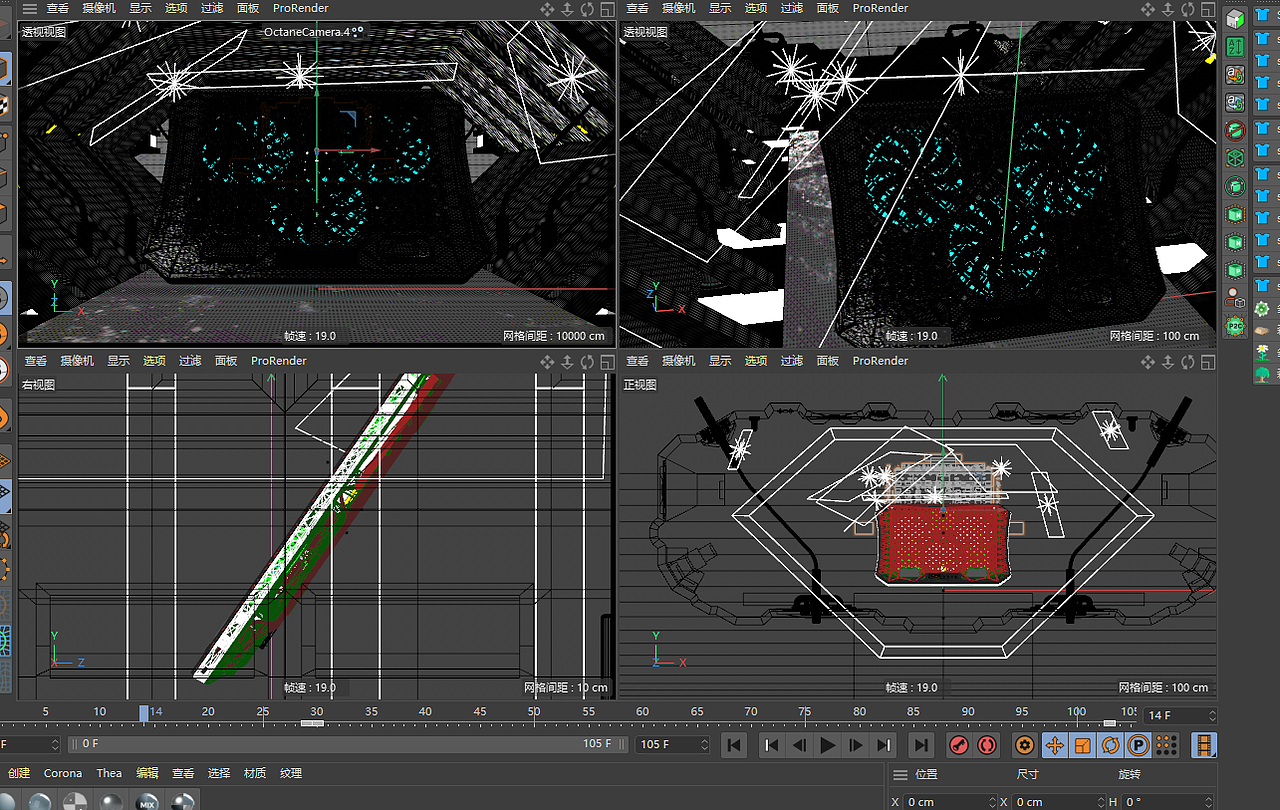Go to start of animation
The height and width of the screenshot is (810, 1280).
[x=734, y=745]
